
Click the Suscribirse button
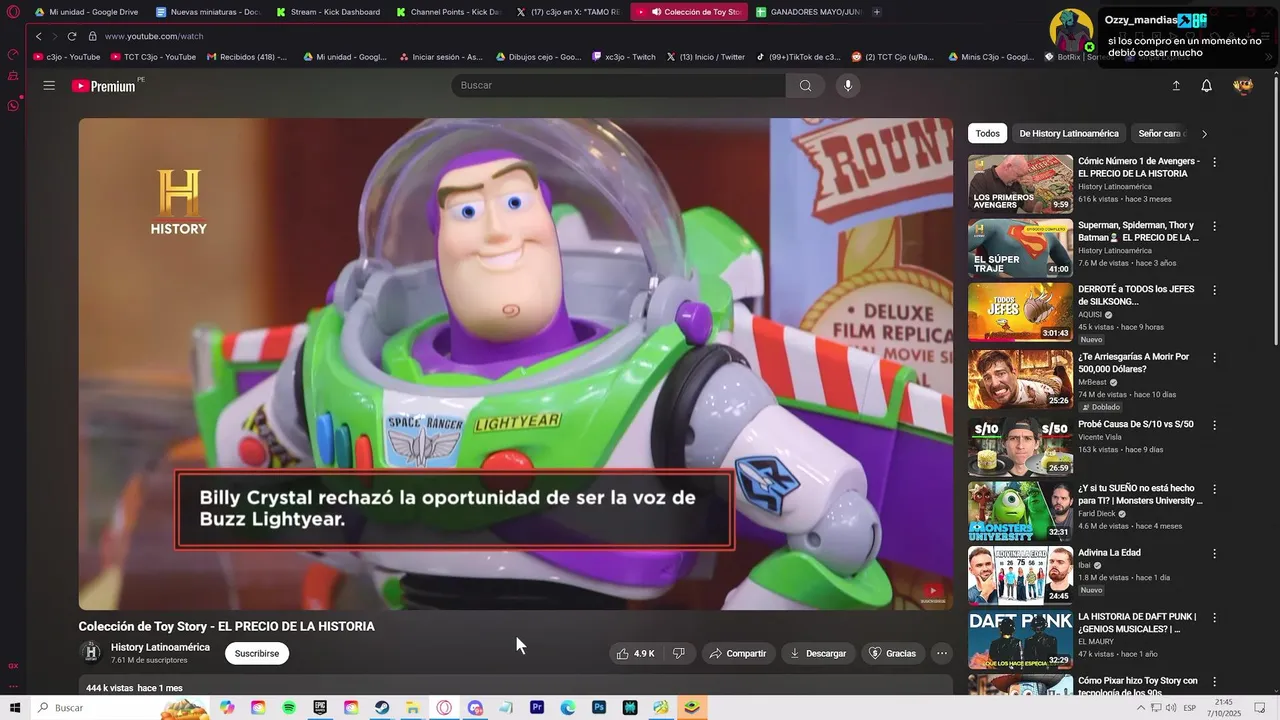pos(257,654)
